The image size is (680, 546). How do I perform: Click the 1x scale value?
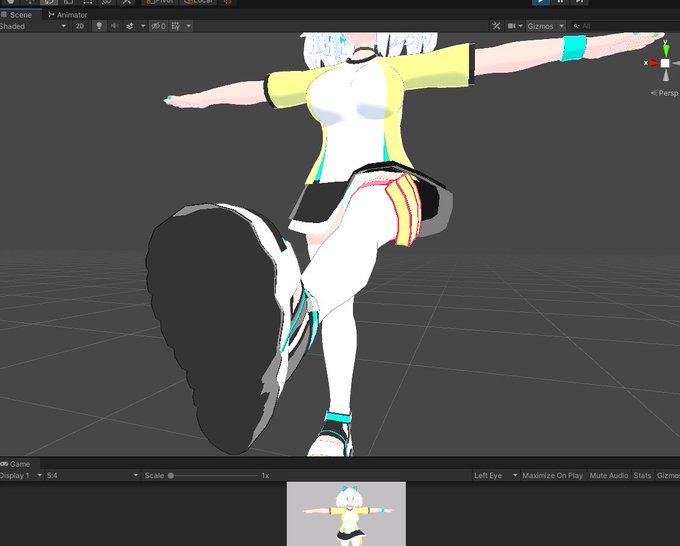coord(265,476)
